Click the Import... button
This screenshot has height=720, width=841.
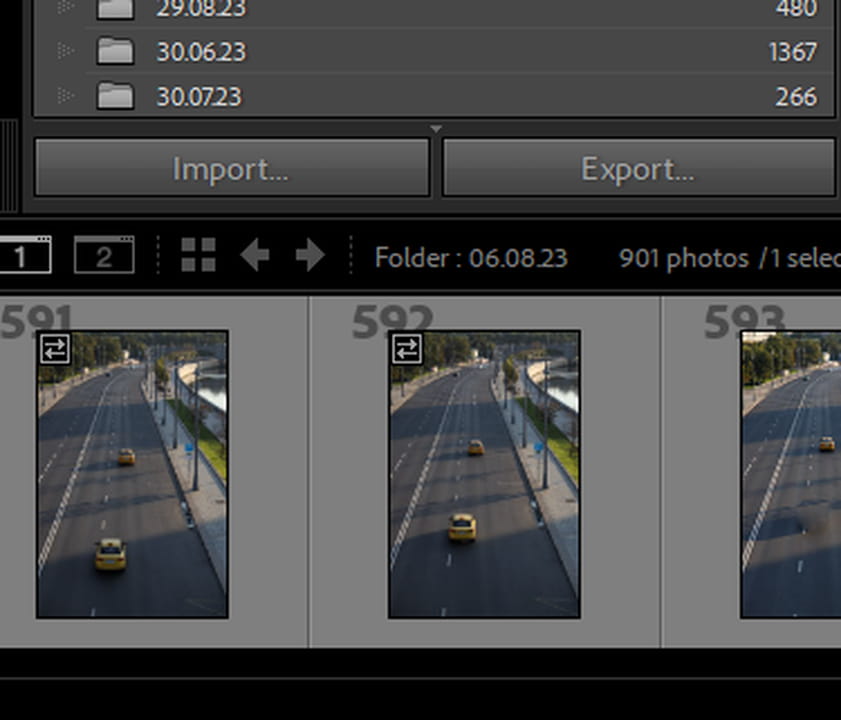click(232, 168)
